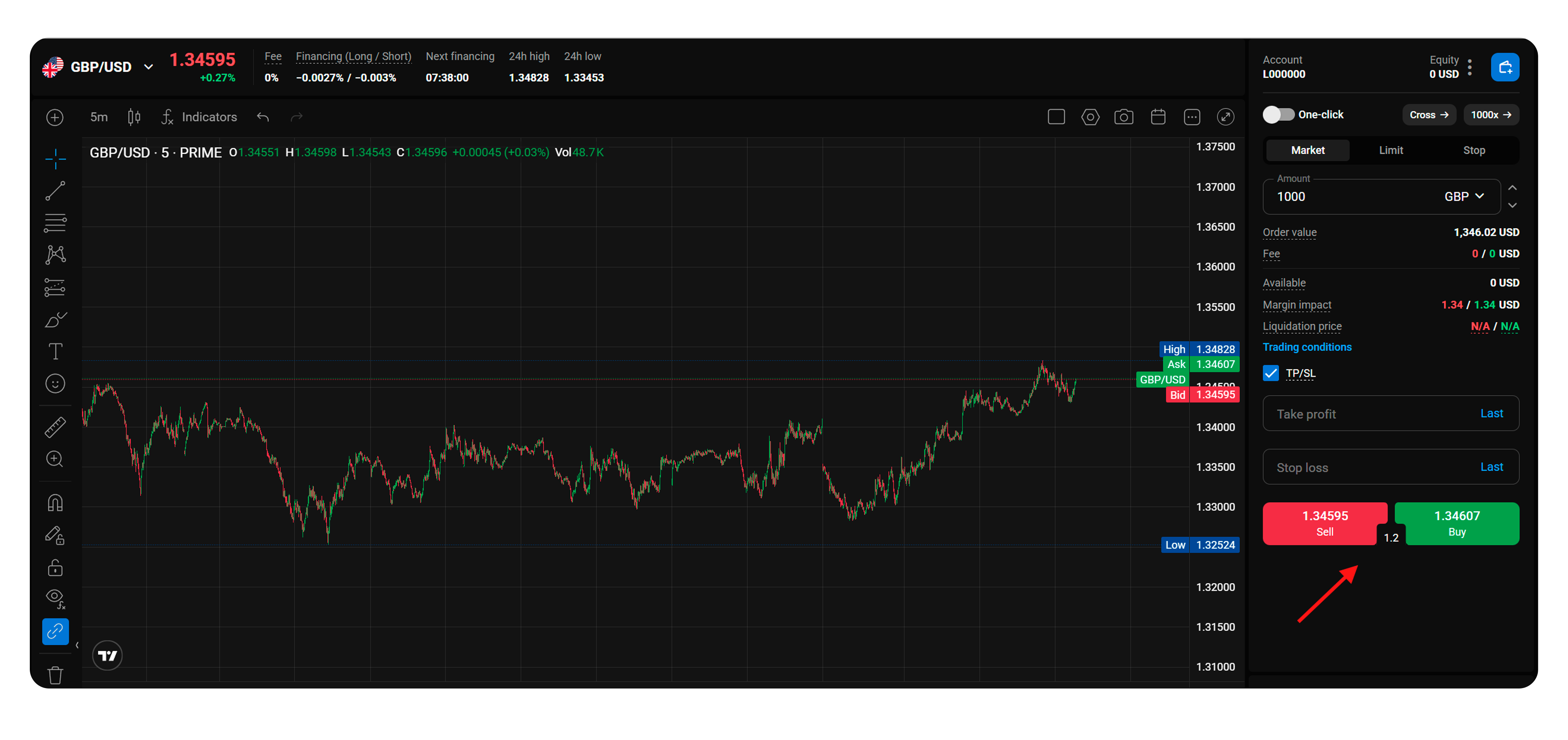Enter fullscreen chart mode
The height and width of the screenshot is (740, 1568).
tap(1226, 117)
